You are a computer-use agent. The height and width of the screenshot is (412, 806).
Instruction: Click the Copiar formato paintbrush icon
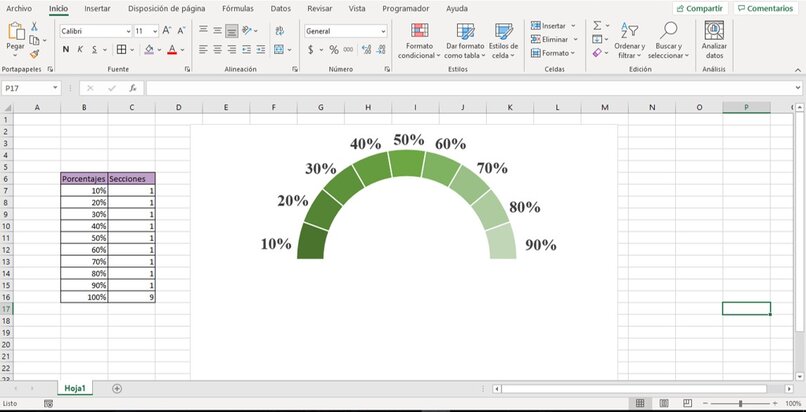click(34, 54)
